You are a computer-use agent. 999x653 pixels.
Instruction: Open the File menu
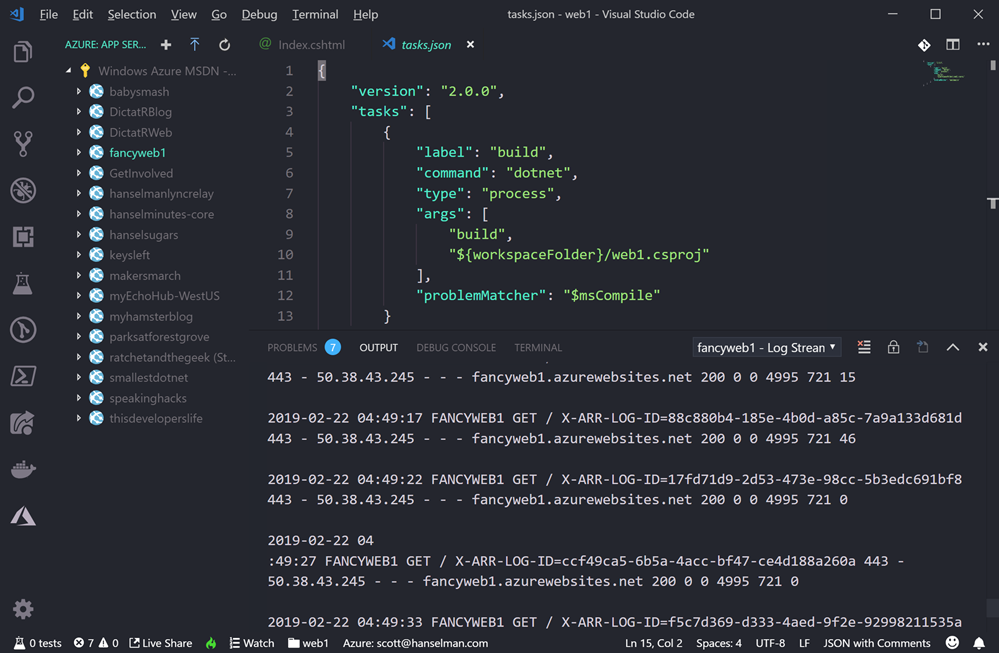(48, 14)
